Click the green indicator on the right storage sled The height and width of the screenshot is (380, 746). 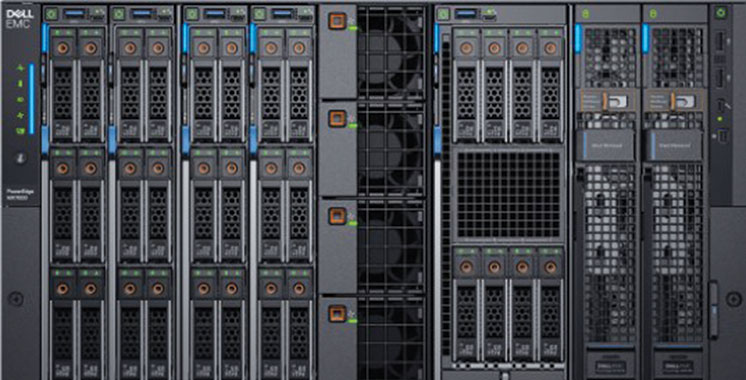(x=653, y=14)
